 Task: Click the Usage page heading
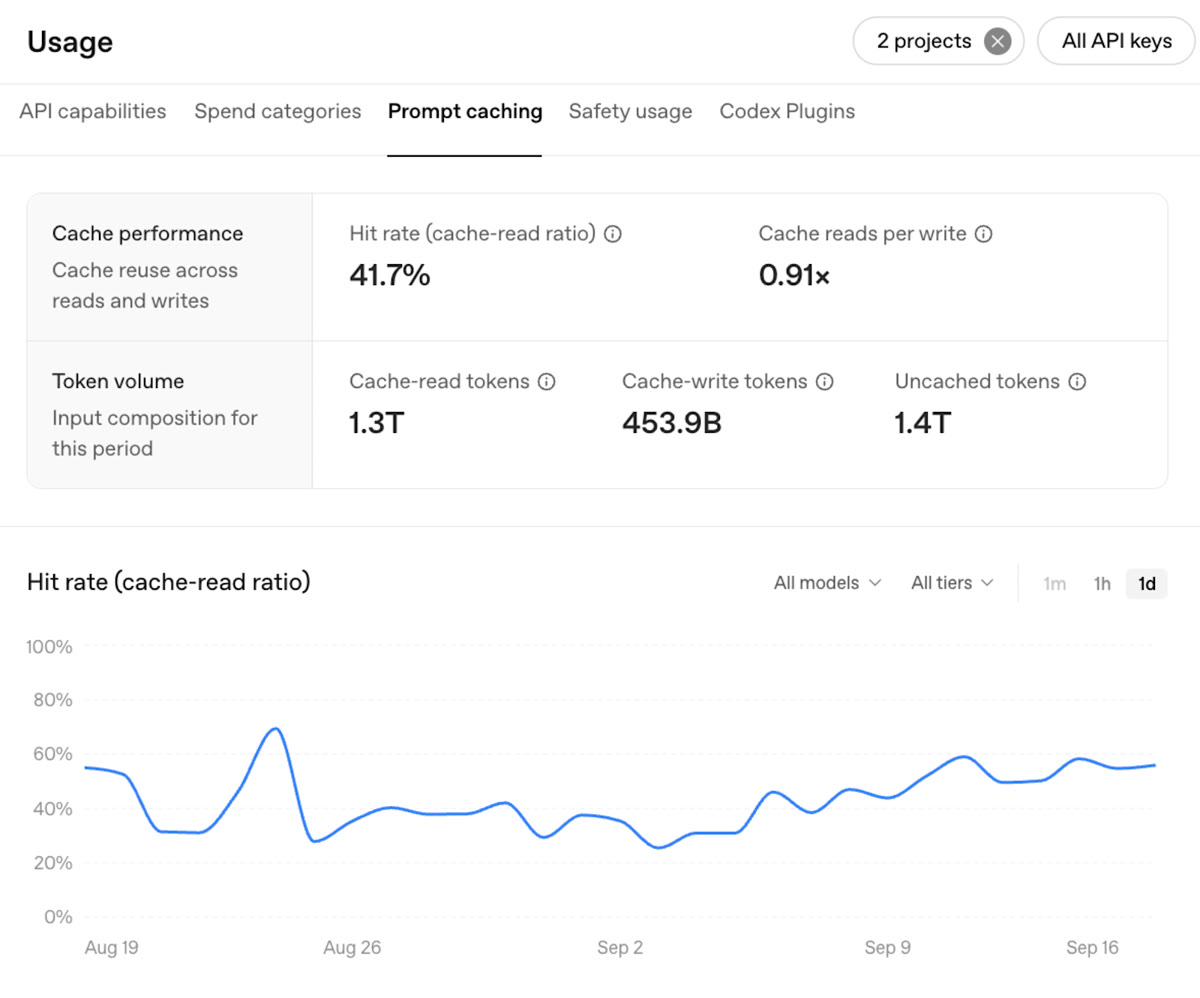[70, 42]
